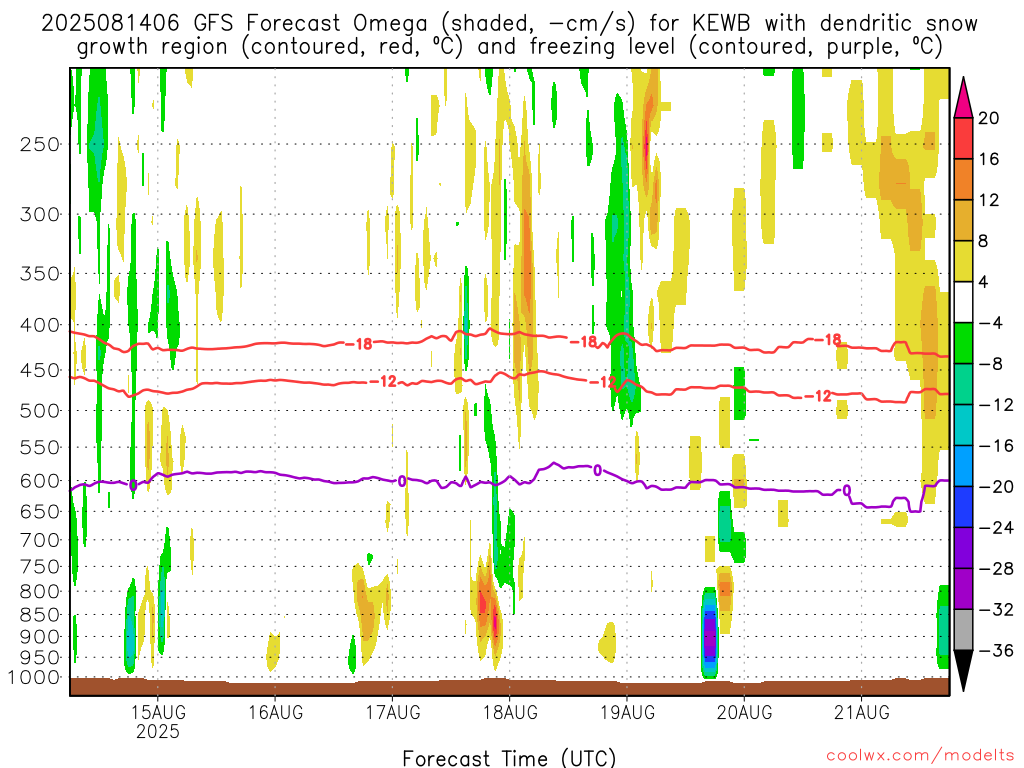Click the 650 pressure level label
The image size is (1024, 768).
tap(40, 511)
